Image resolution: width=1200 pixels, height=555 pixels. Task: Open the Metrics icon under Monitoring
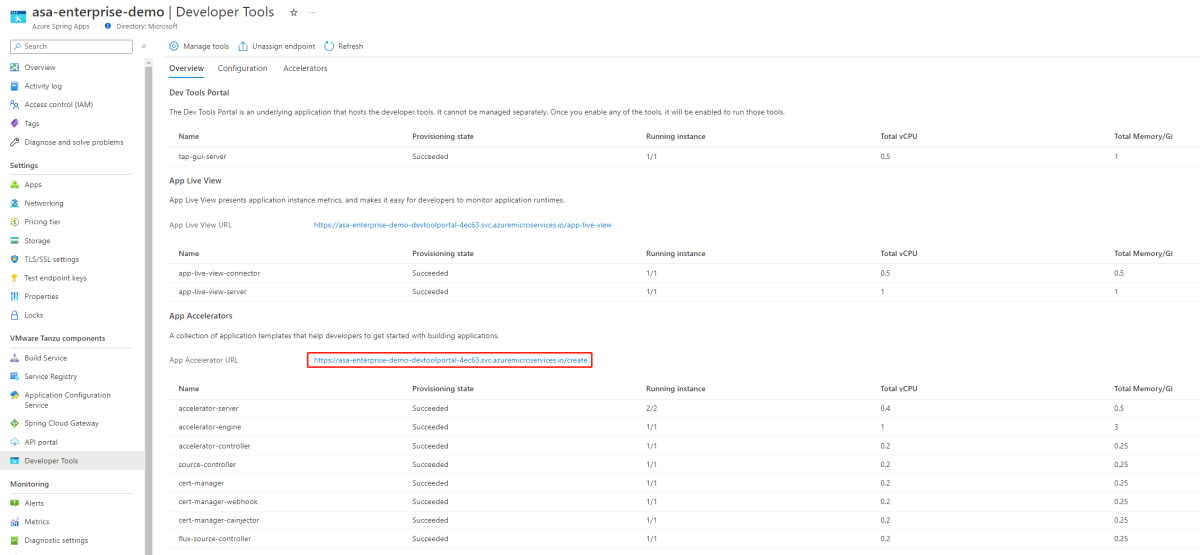click(x=14, y=522)
